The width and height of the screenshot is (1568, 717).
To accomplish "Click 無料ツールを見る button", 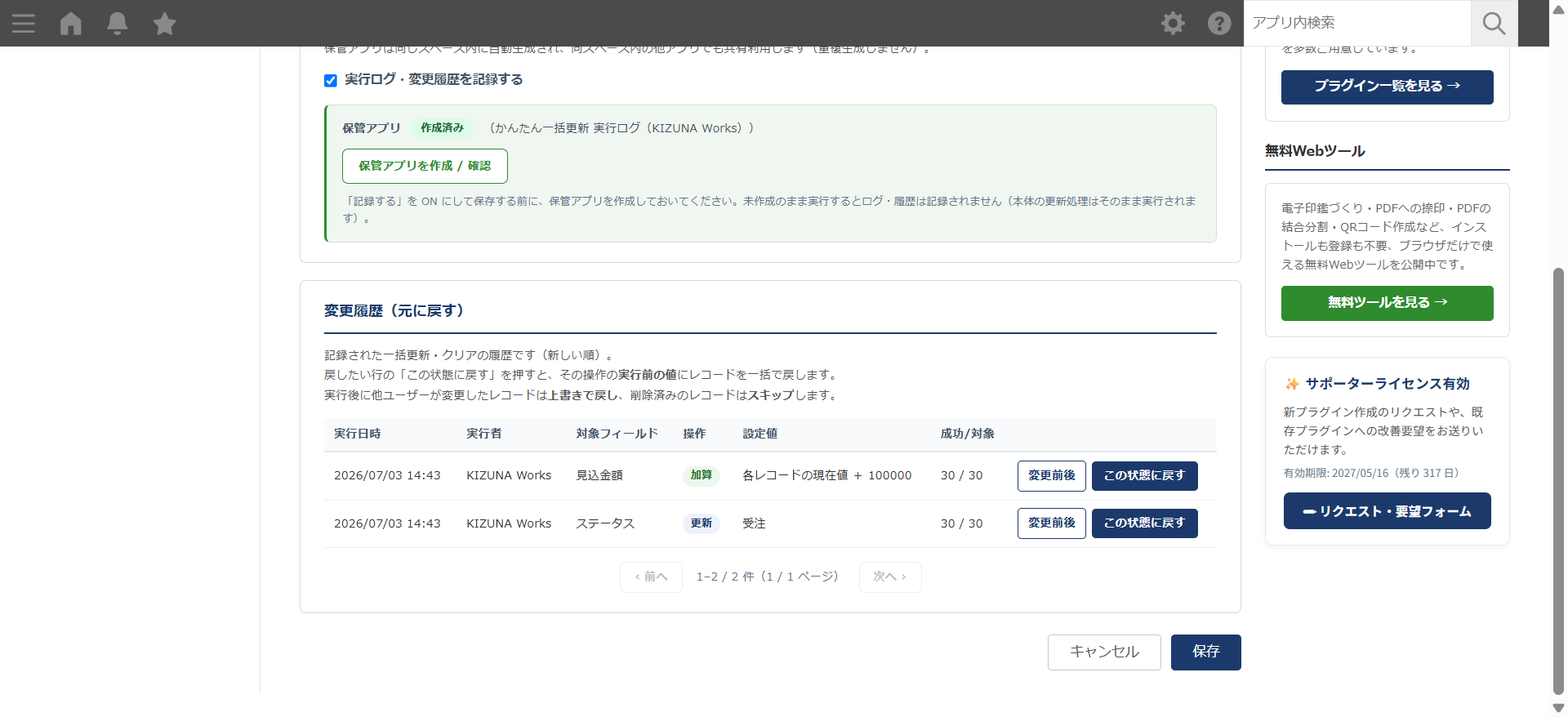I will pos(1387,303).
